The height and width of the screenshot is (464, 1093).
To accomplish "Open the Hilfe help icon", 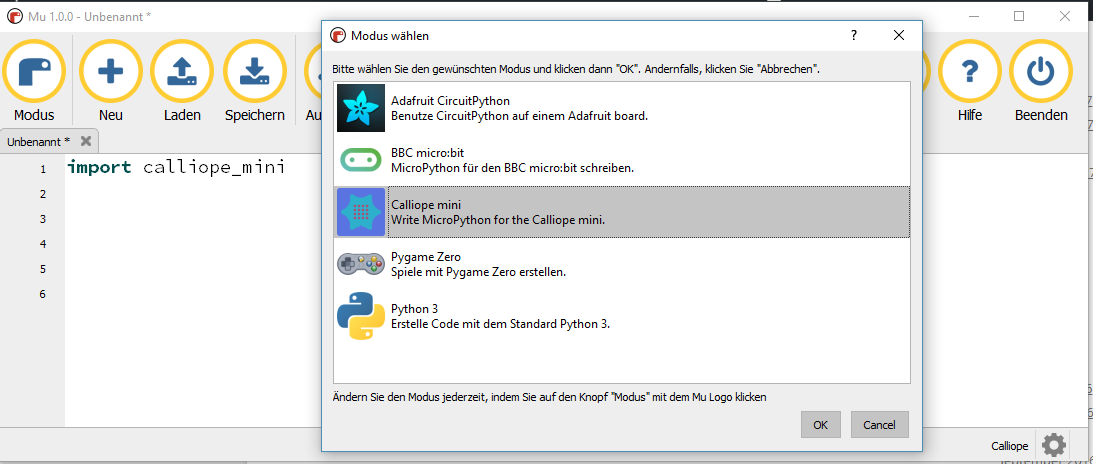I will coord(969,74).
